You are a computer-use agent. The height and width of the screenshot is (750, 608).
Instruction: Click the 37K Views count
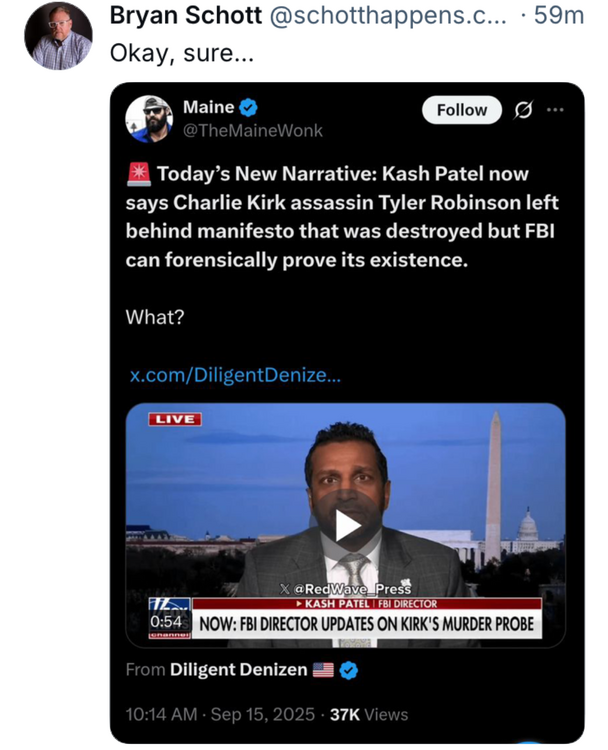pyautogui.click(x=368, y=714)
